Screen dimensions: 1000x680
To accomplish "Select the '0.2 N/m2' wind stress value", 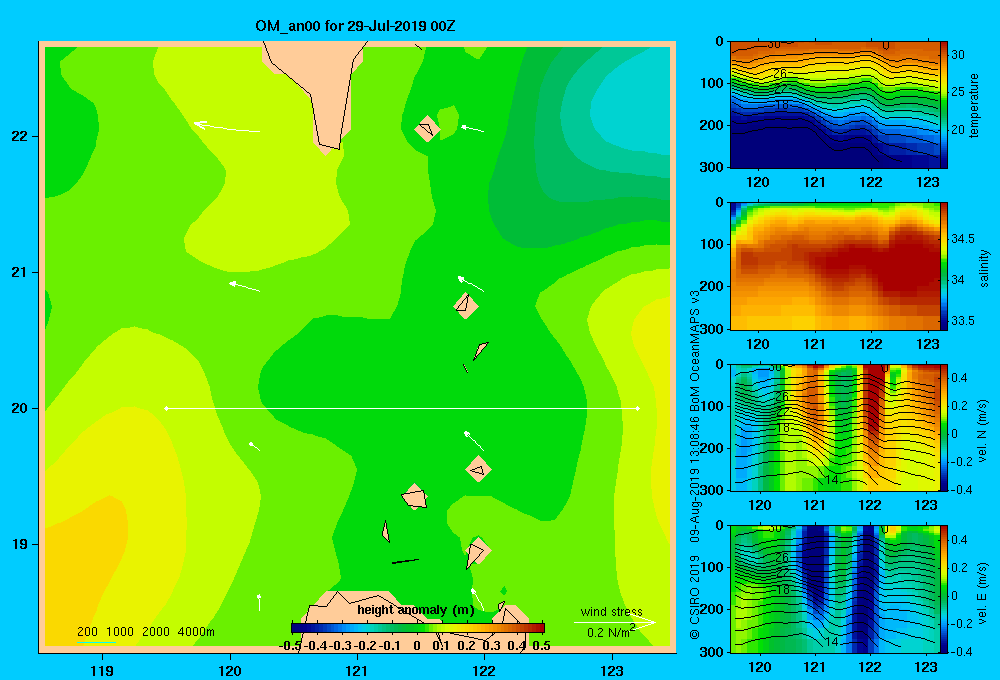I will coord(611,632).
